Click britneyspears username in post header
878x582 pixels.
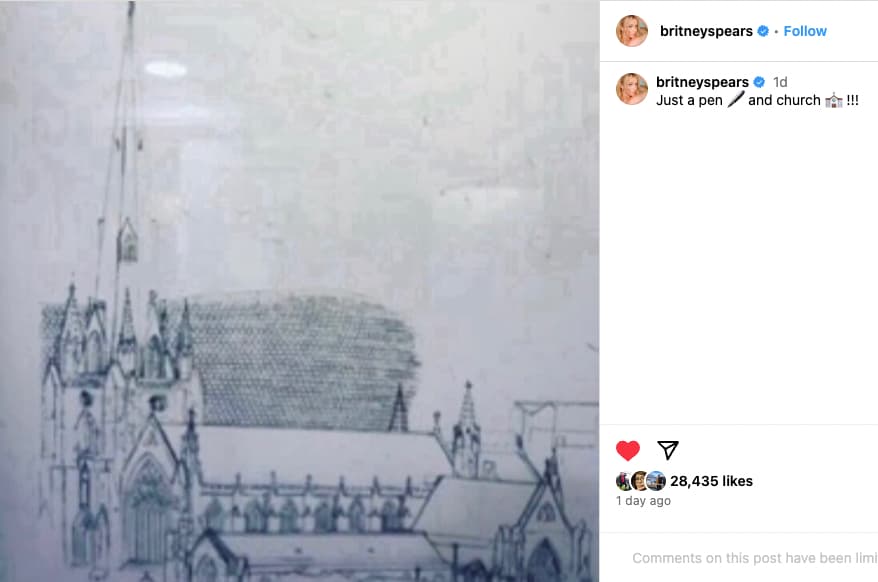click(x=706, y=31)
